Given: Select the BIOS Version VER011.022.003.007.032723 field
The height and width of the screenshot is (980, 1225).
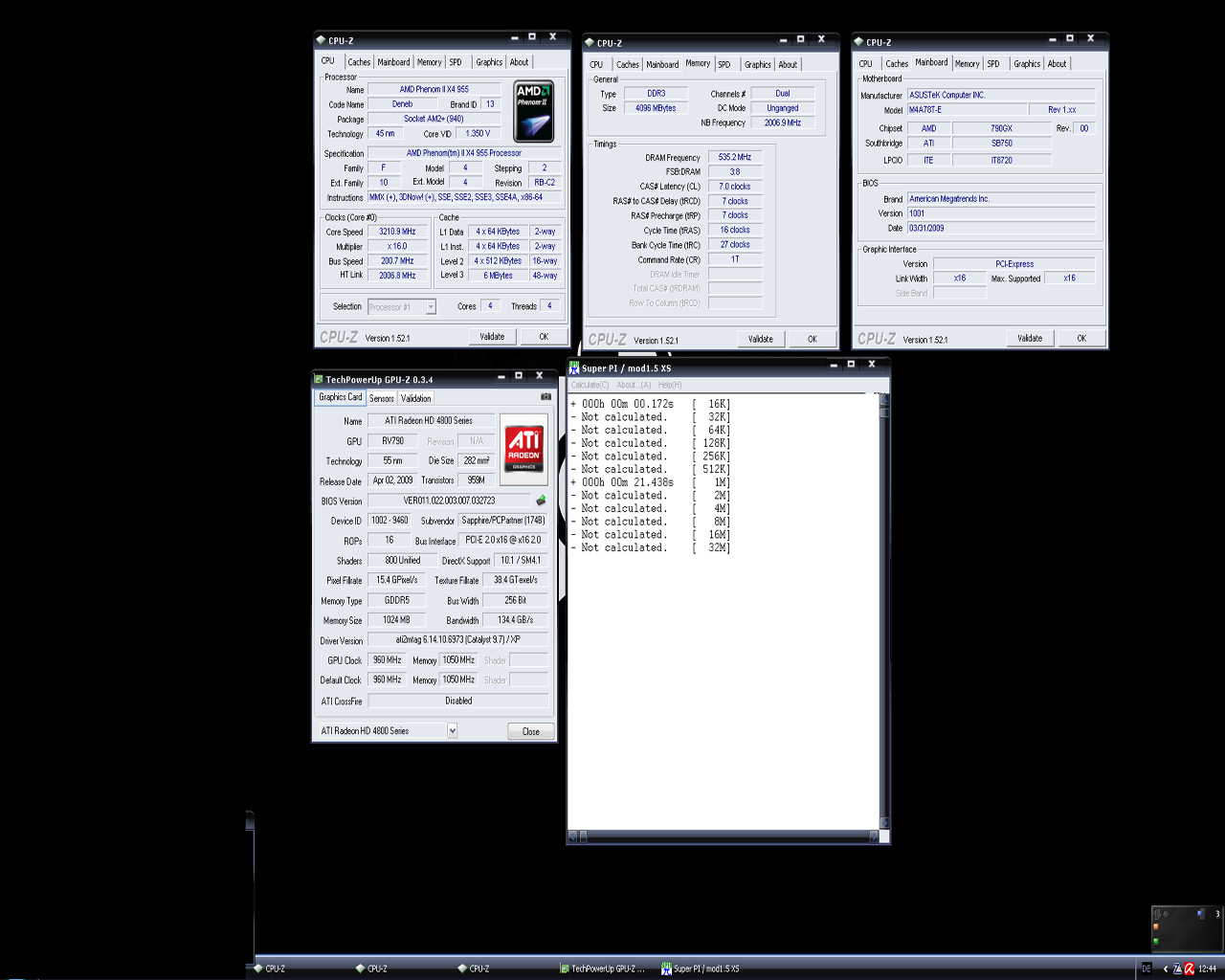Looking at the screenshot, I should point(450,501).
